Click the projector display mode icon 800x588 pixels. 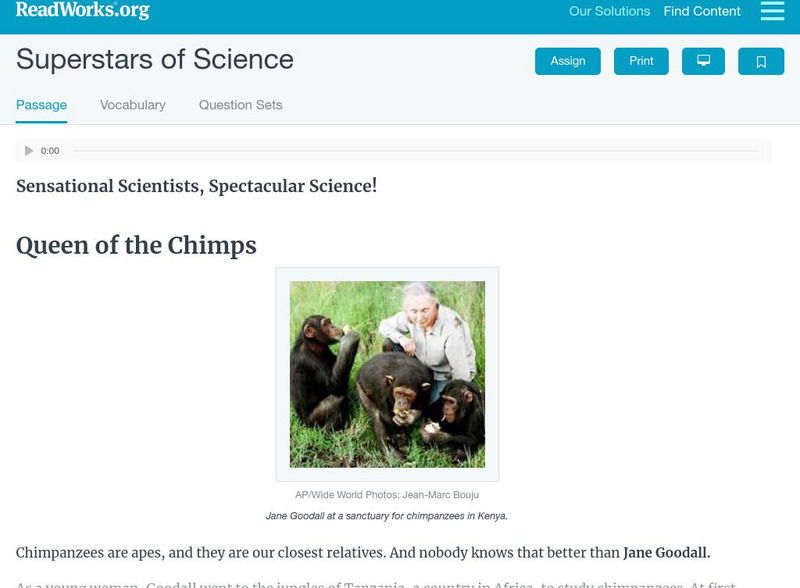point(703,61)
